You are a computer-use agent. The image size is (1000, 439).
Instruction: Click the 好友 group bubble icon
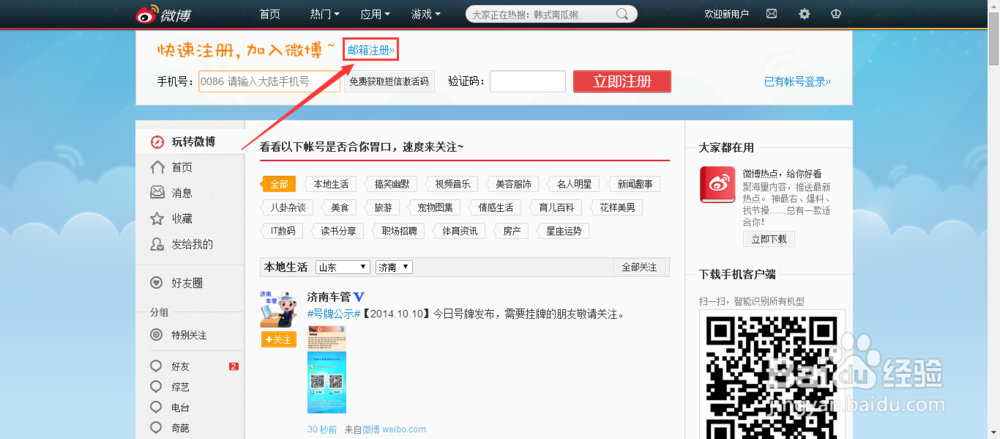pyautogui.click(x=156, y=366)
